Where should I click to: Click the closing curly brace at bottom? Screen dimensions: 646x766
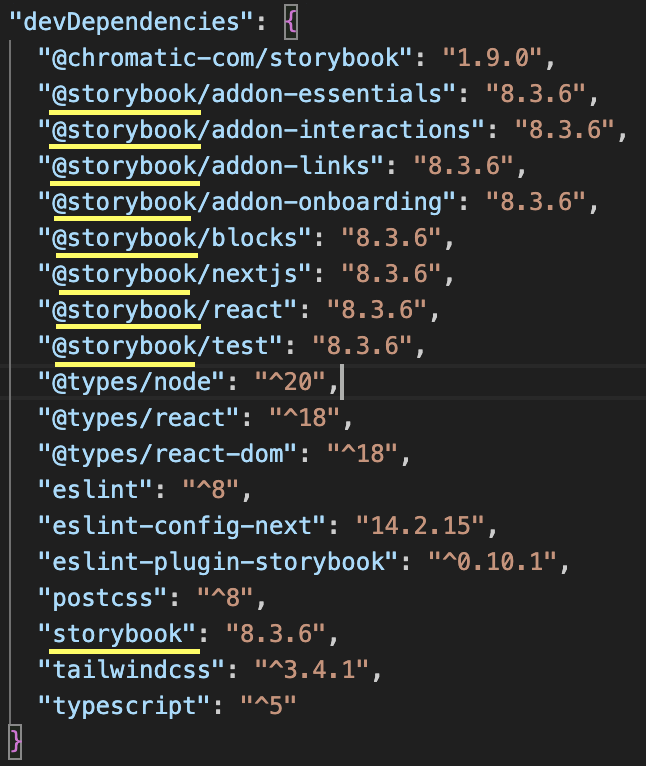pyautogui.click(x=15, y=742)
